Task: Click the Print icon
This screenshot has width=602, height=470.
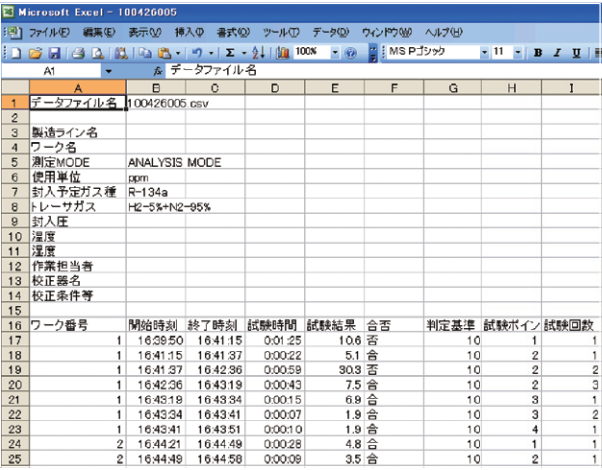Action: [x=78, y=53]
